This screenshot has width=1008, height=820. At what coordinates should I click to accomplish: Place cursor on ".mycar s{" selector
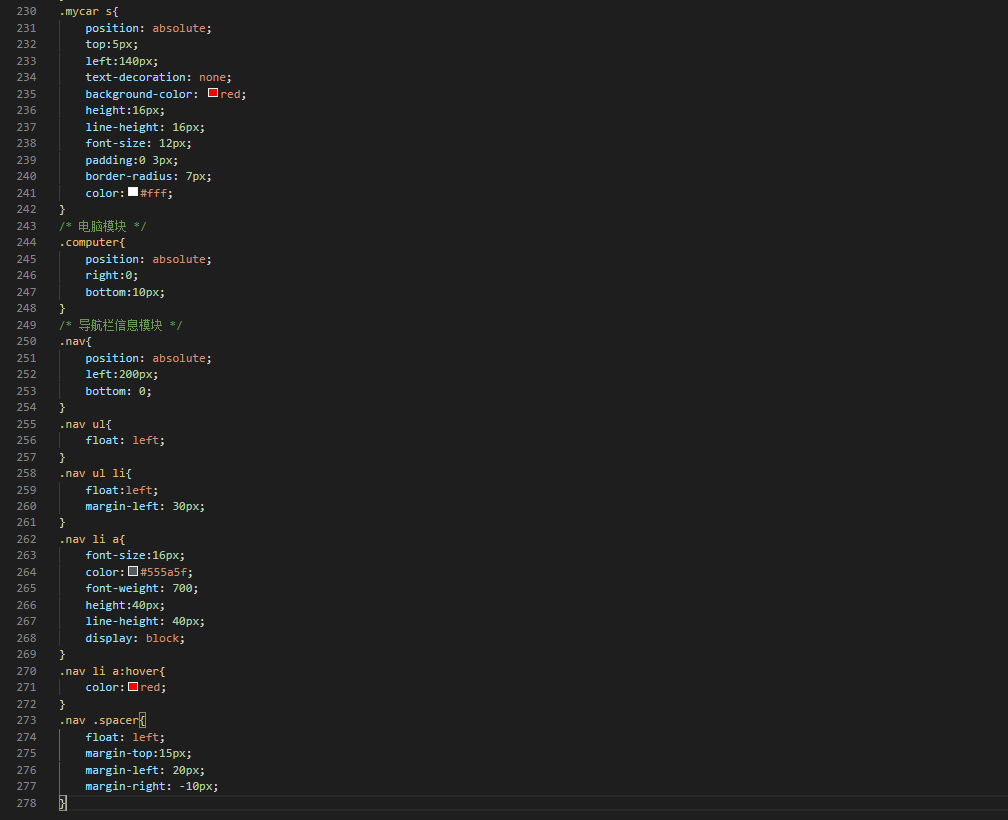89,12
